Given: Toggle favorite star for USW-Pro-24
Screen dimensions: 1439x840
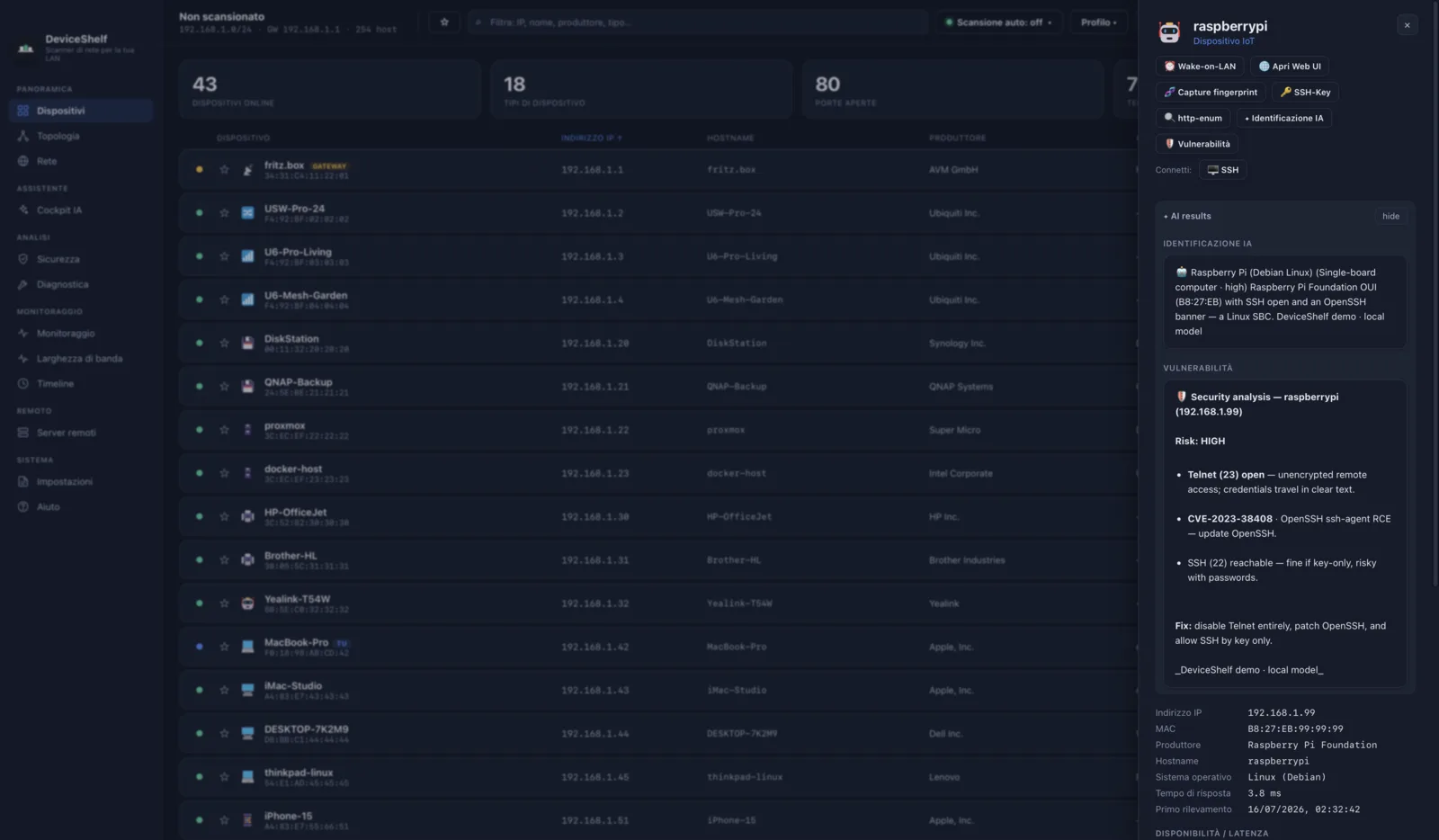Looking at the screenshot, I should tap(224, 213).
